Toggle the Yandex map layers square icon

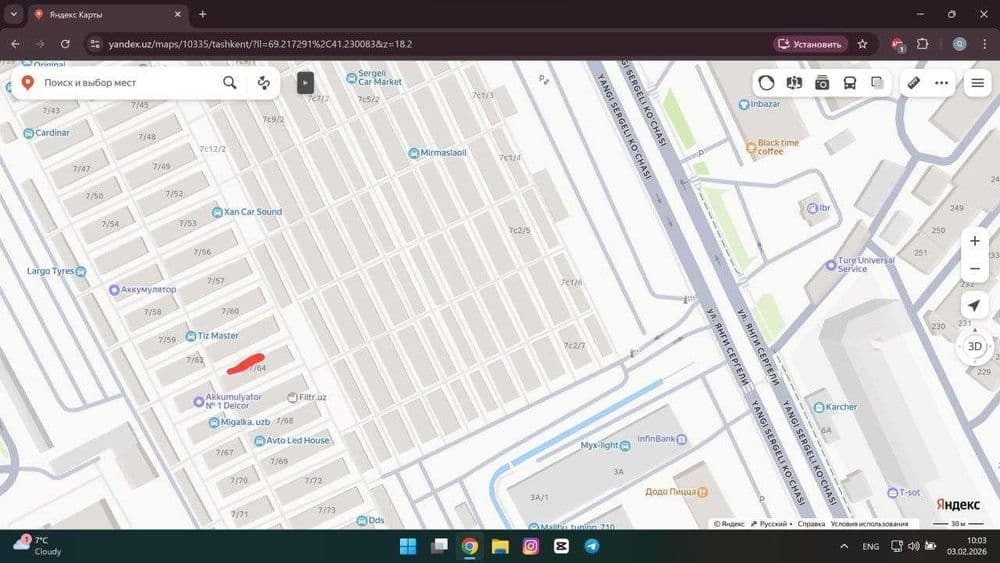(x=878, y=83)
